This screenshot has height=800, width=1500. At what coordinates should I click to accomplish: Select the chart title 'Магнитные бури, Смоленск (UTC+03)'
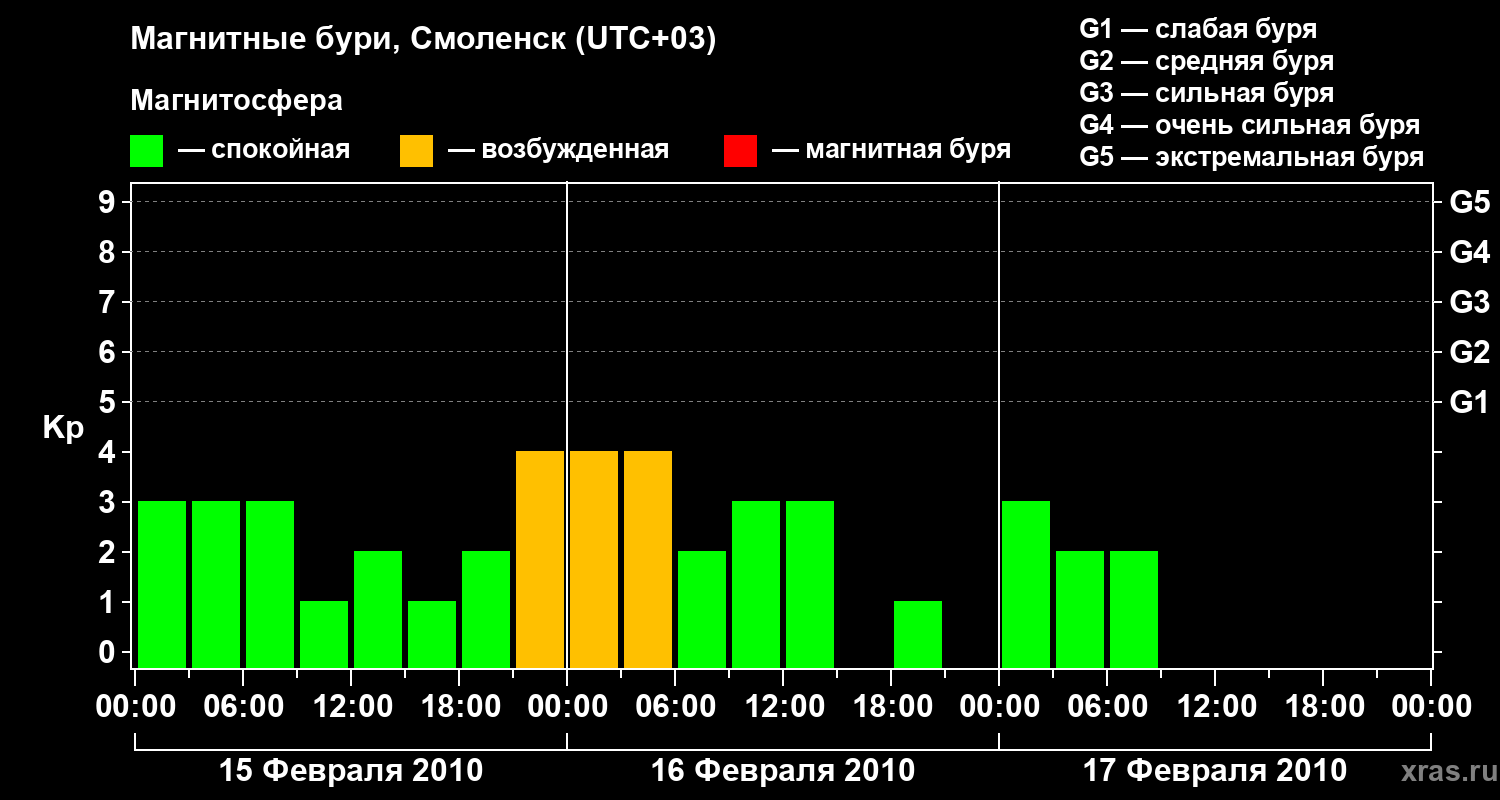click(x=424, y=40)
